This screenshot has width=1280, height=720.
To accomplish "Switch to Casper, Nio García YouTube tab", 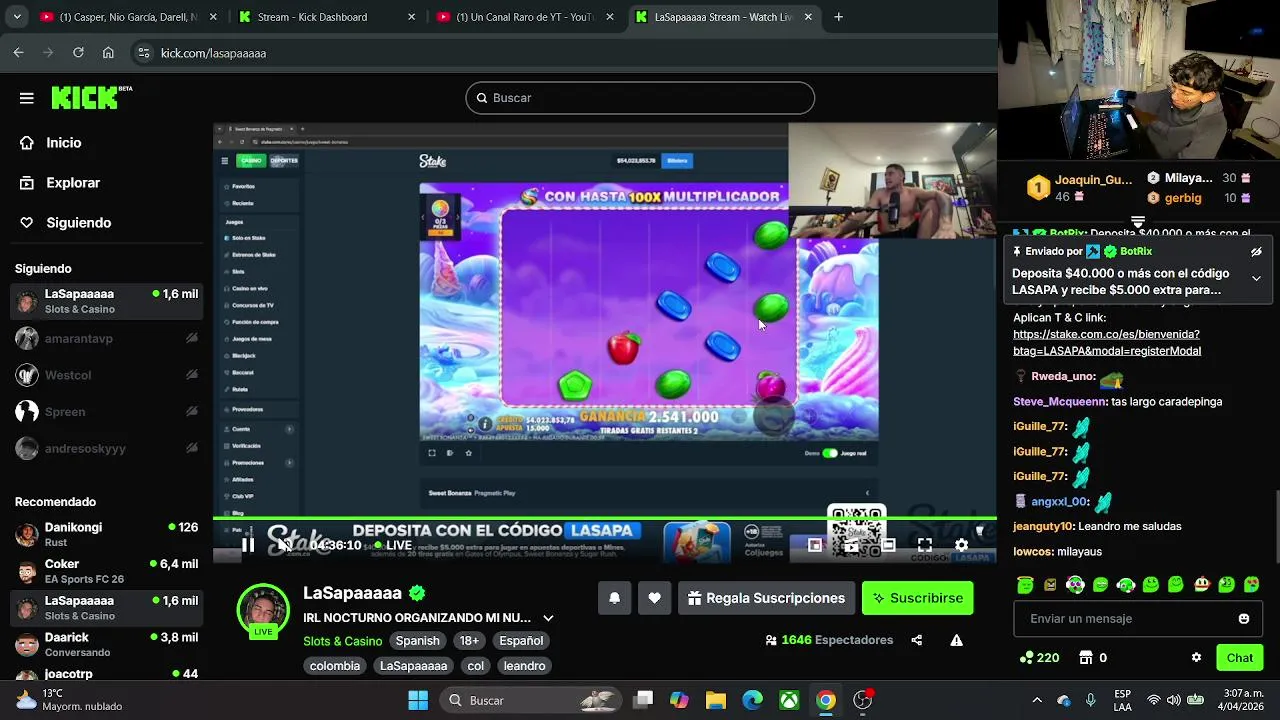I will pos(128,17).
